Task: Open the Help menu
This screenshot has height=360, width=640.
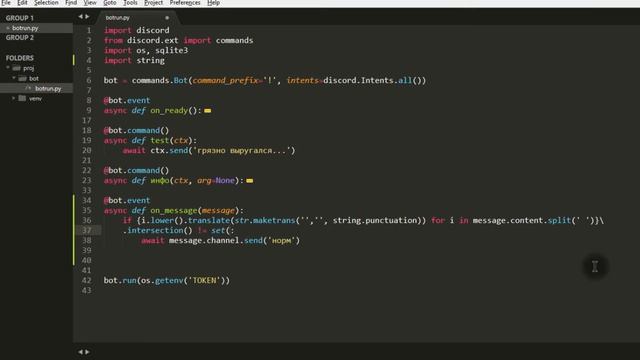Action: tap(213, 3)
